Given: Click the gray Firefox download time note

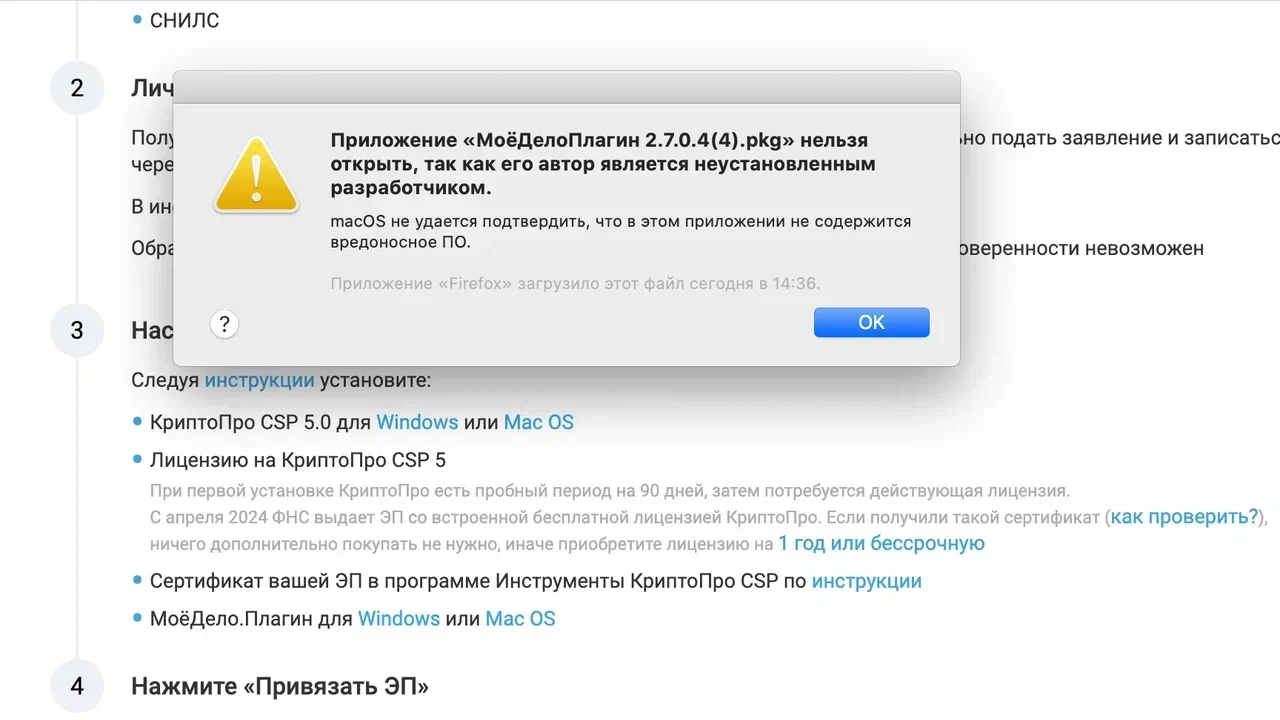Looking at the screenshot, I should click(575, 284).
